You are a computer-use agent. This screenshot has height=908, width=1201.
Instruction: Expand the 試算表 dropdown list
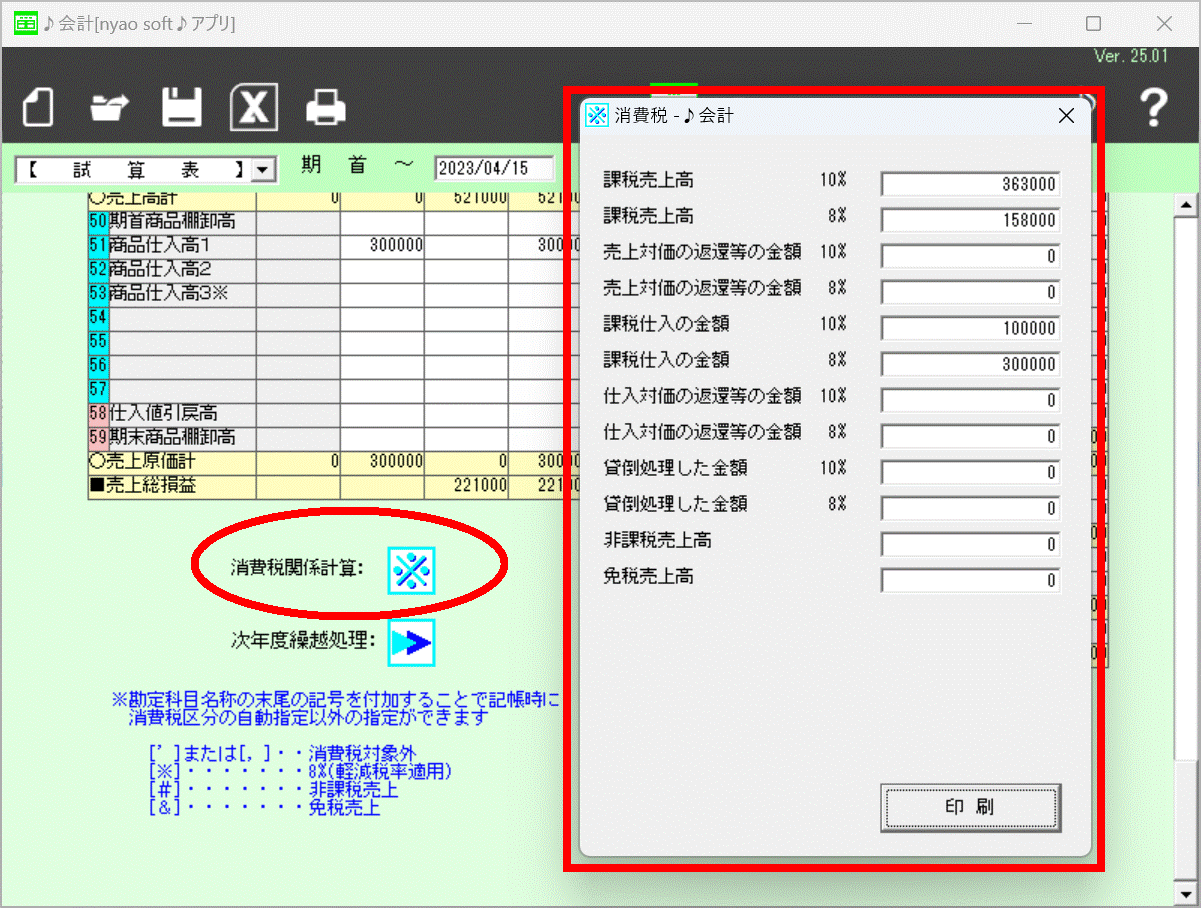point(263,170)
